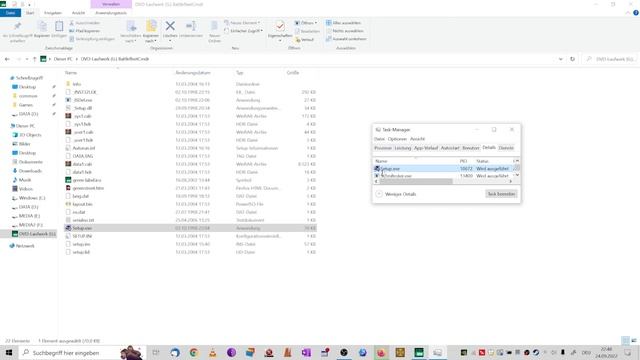Select Netzwerk in the navigation pane
The width and height of the screenshot is (640, 360).
(25, 246)
